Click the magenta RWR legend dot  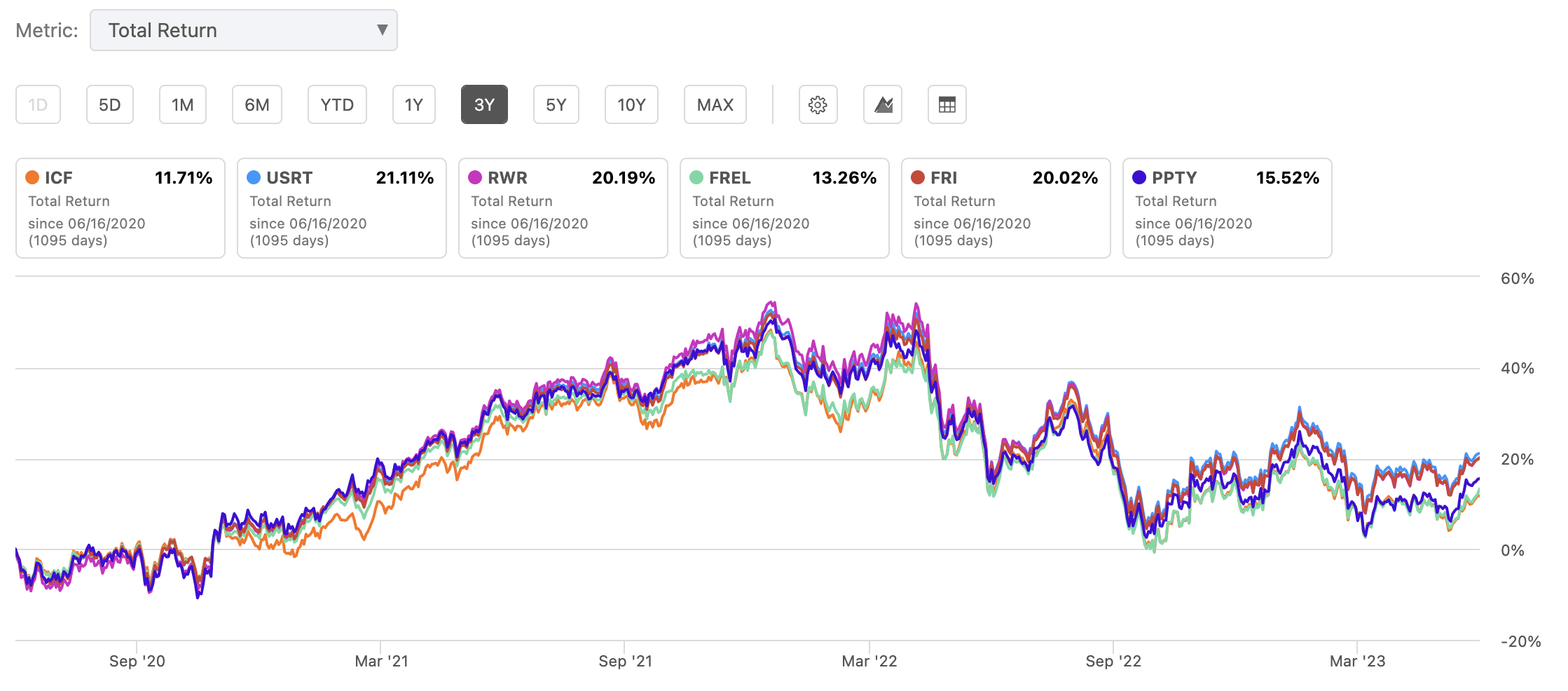click(x=476, y=177)
